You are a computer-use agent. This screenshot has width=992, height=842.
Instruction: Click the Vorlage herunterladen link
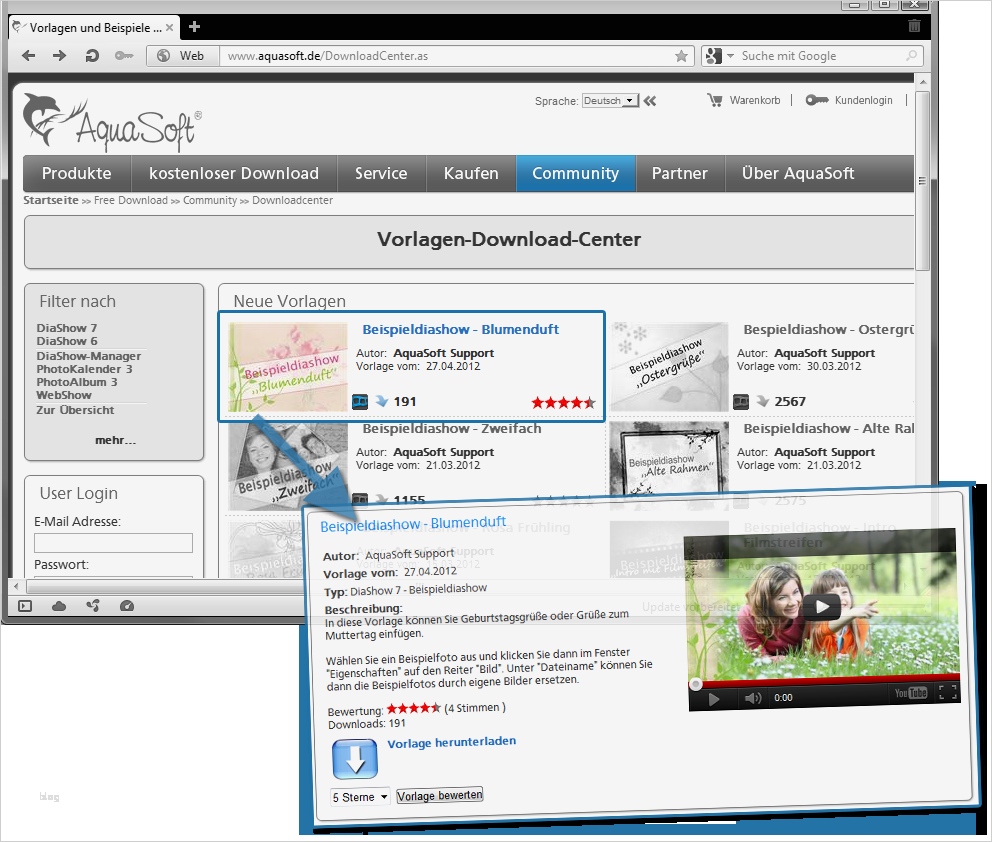coord(452,742)
